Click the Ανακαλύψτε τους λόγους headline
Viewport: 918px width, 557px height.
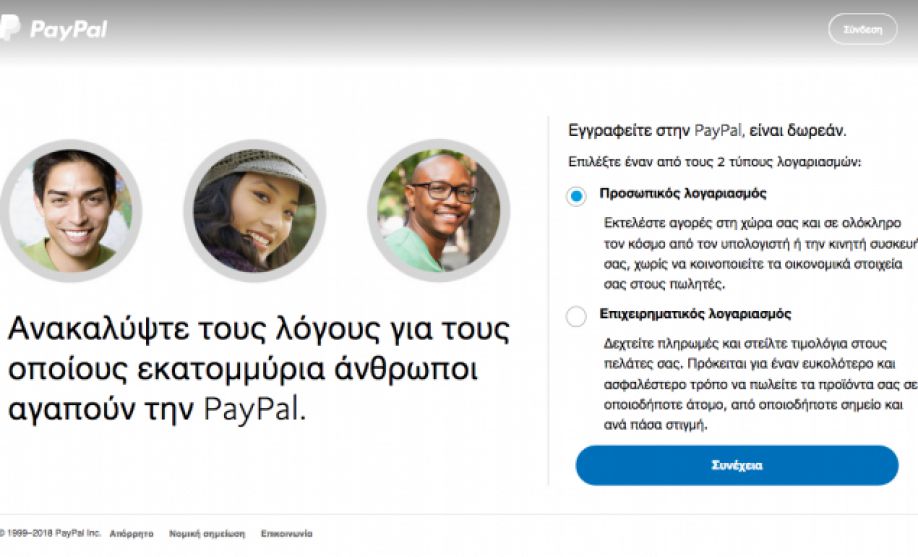pyautogui.click(x=258, y=368)
